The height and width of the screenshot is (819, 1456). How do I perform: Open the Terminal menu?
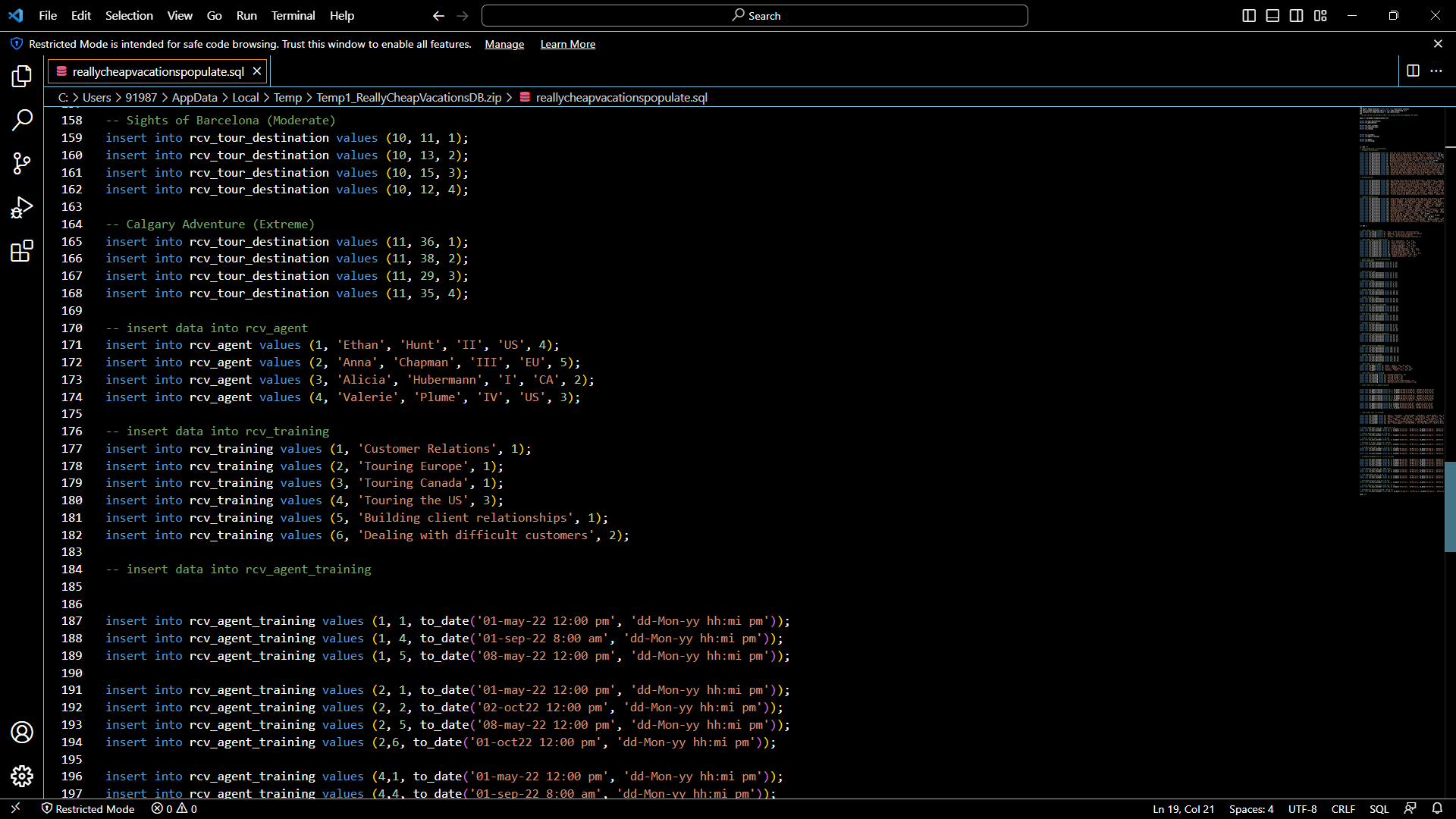point(293,15)
